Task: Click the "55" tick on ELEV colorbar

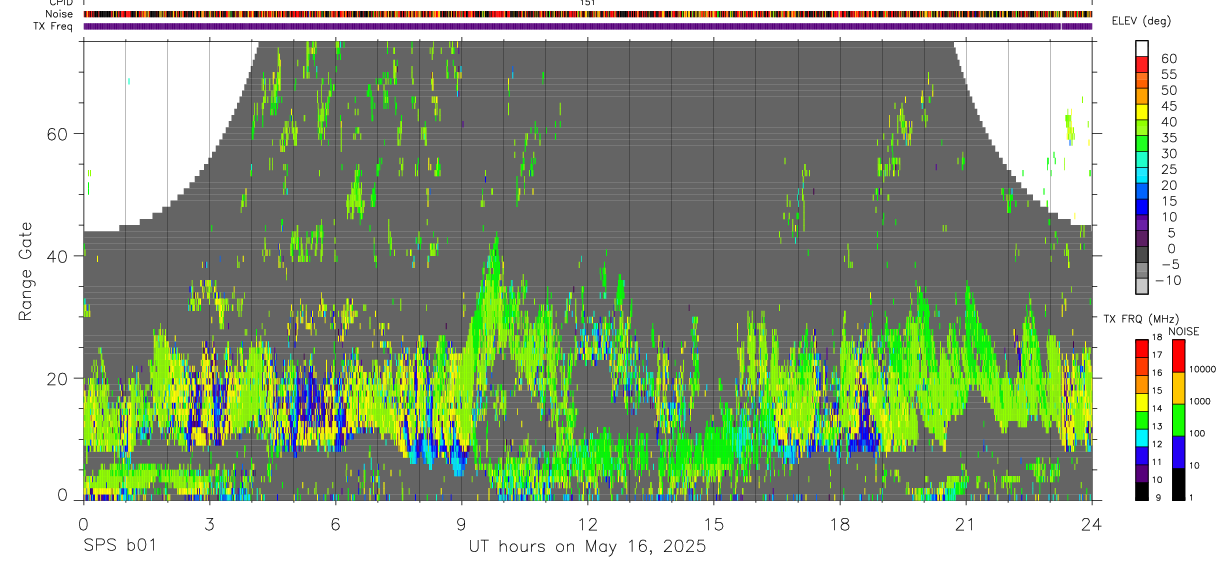Action: click(1168, 75)
